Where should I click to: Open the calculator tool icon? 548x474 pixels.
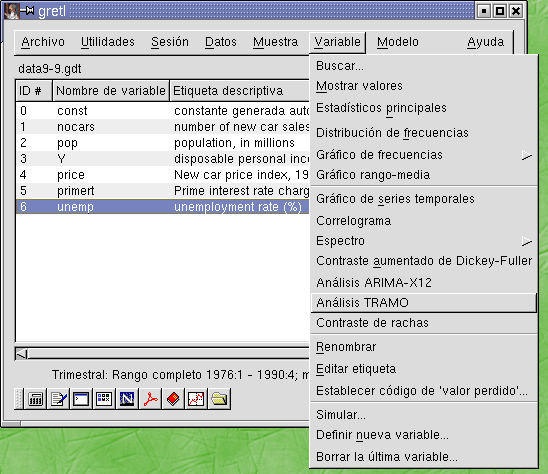click(35, 398)
